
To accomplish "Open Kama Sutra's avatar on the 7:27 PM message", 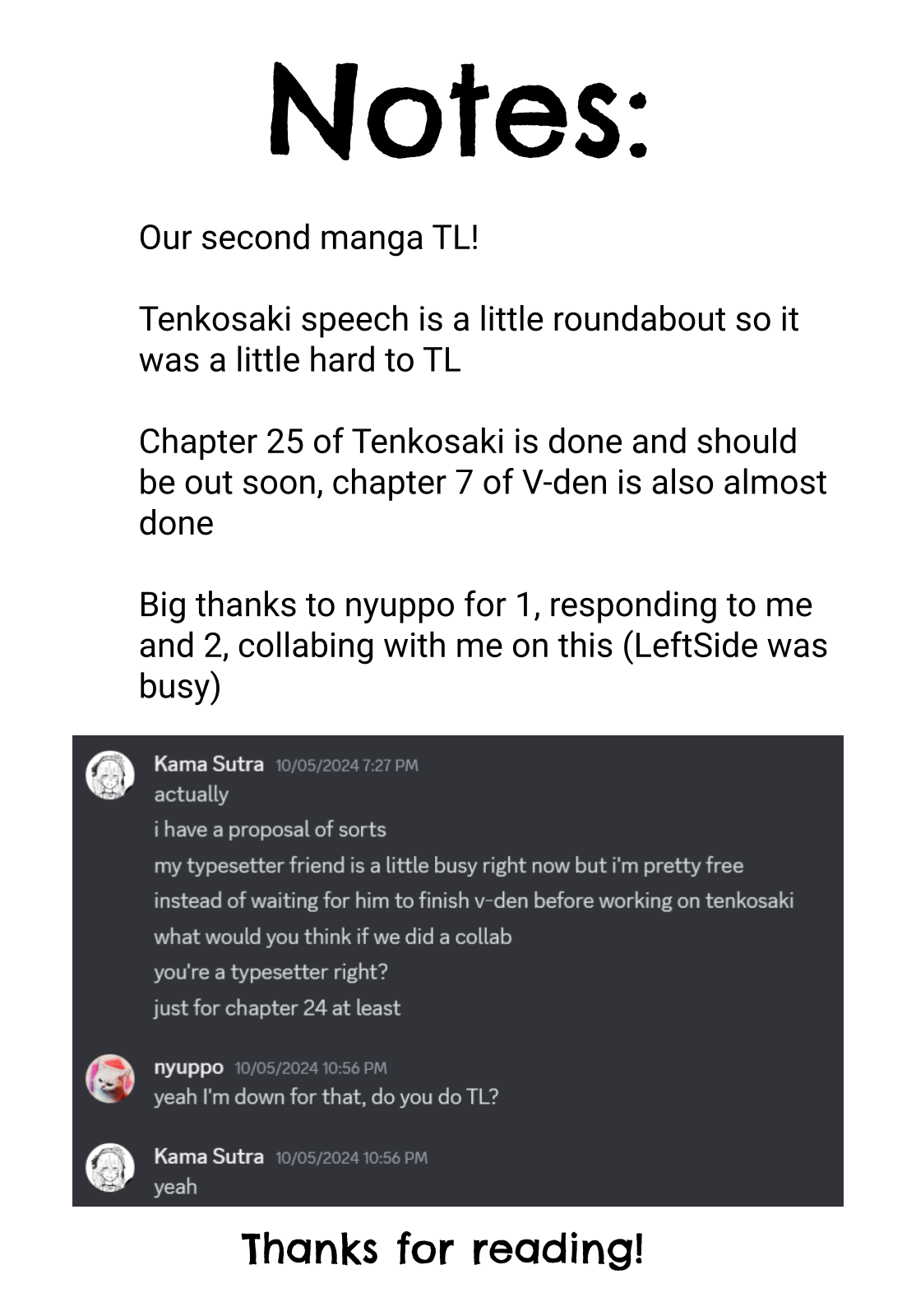I will click(x=110, y=774).
